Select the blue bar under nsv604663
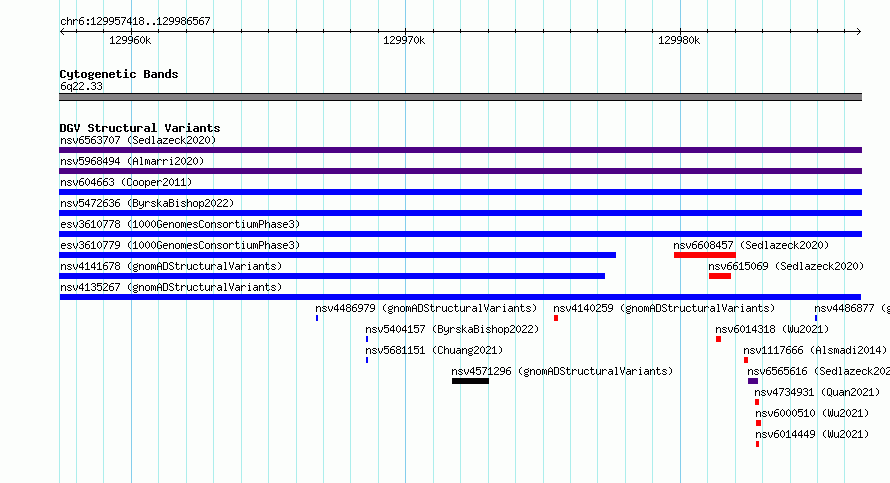The width and height of the screenshot is (890, 483). (460, 192)
